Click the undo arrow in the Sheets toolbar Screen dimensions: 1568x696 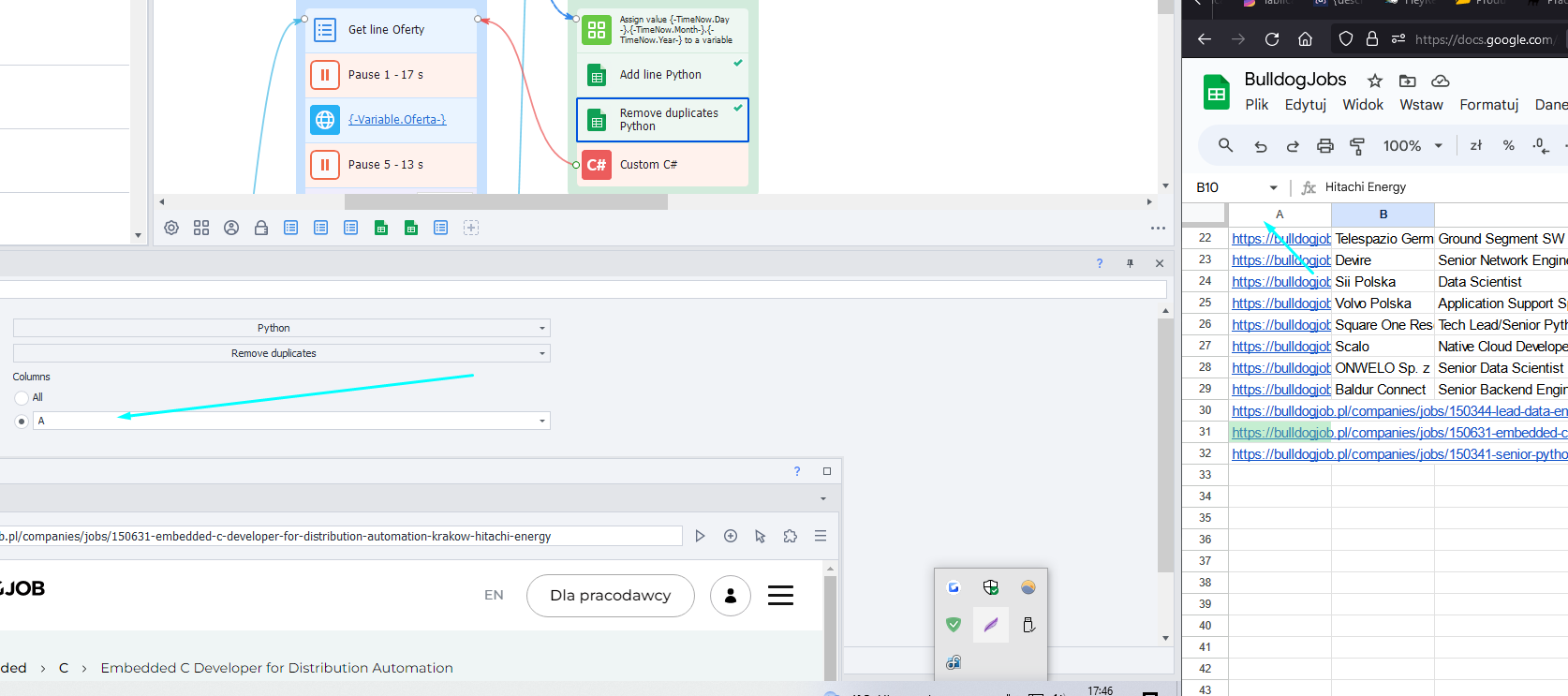[x=1261, y=146]
